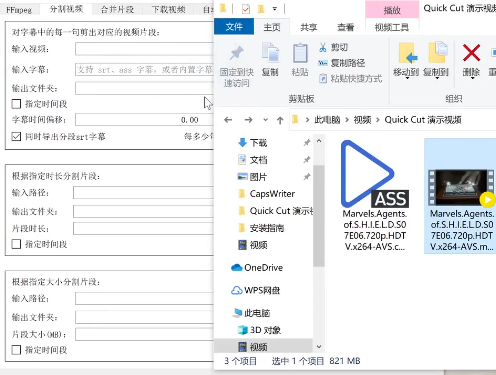Switch to FFmpeg tab in Quick Cut
Image resolution: width=496 pixels, height=375 pixels.
[19, 10]
